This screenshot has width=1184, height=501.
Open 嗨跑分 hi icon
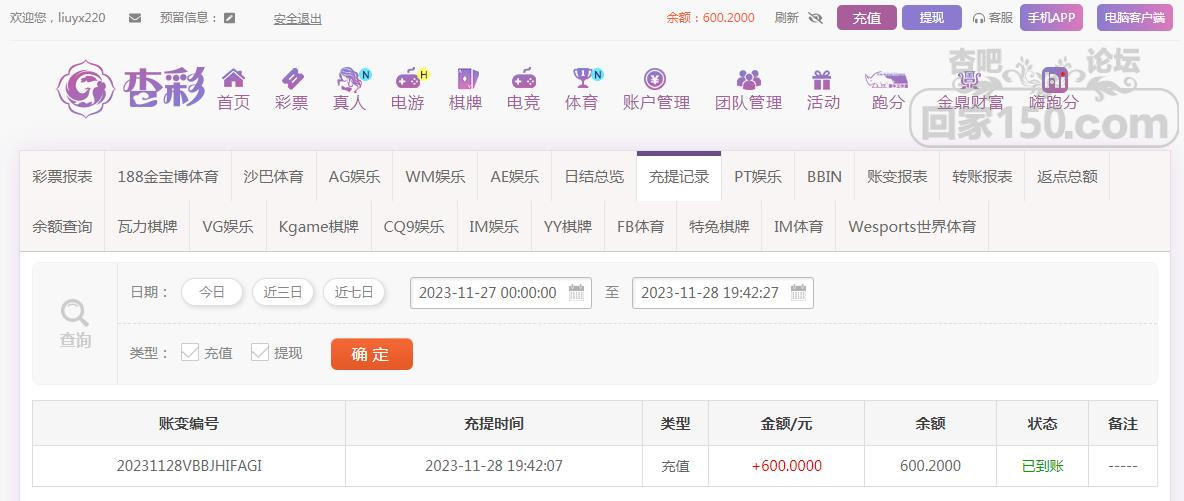[x=1054, y=79]
